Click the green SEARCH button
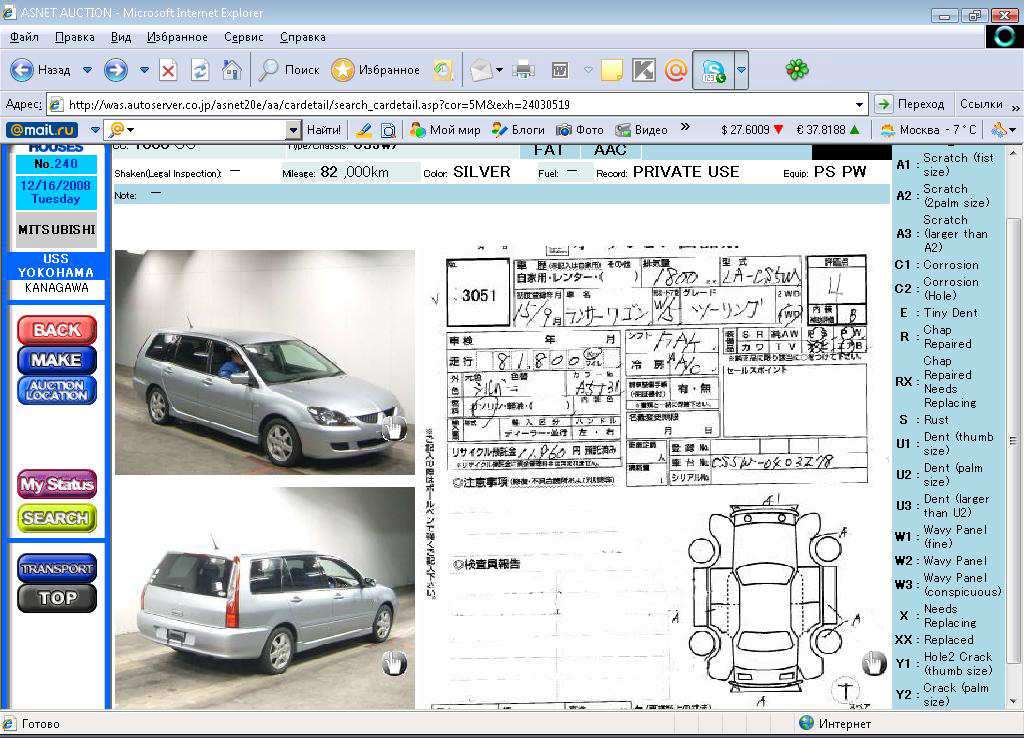This screenshot has width=1024, height=738. click(x=57, y=518)
